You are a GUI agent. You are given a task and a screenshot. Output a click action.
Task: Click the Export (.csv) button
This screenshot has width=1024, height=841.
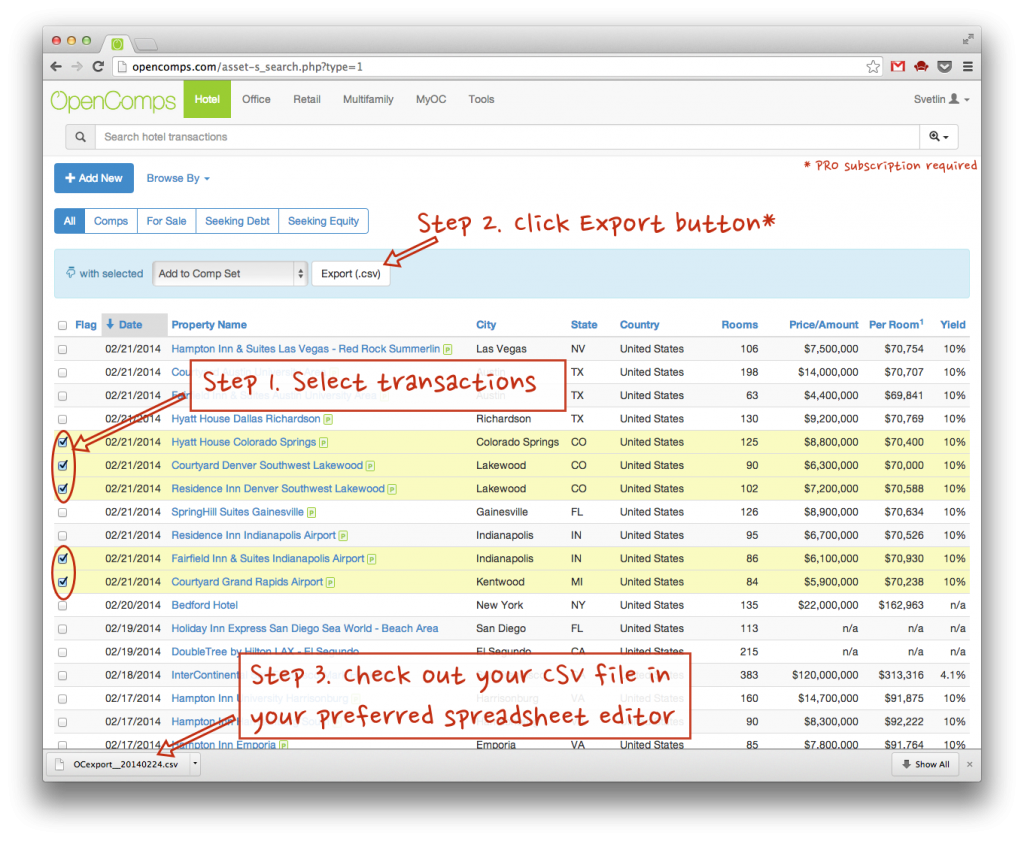[351, 274]
